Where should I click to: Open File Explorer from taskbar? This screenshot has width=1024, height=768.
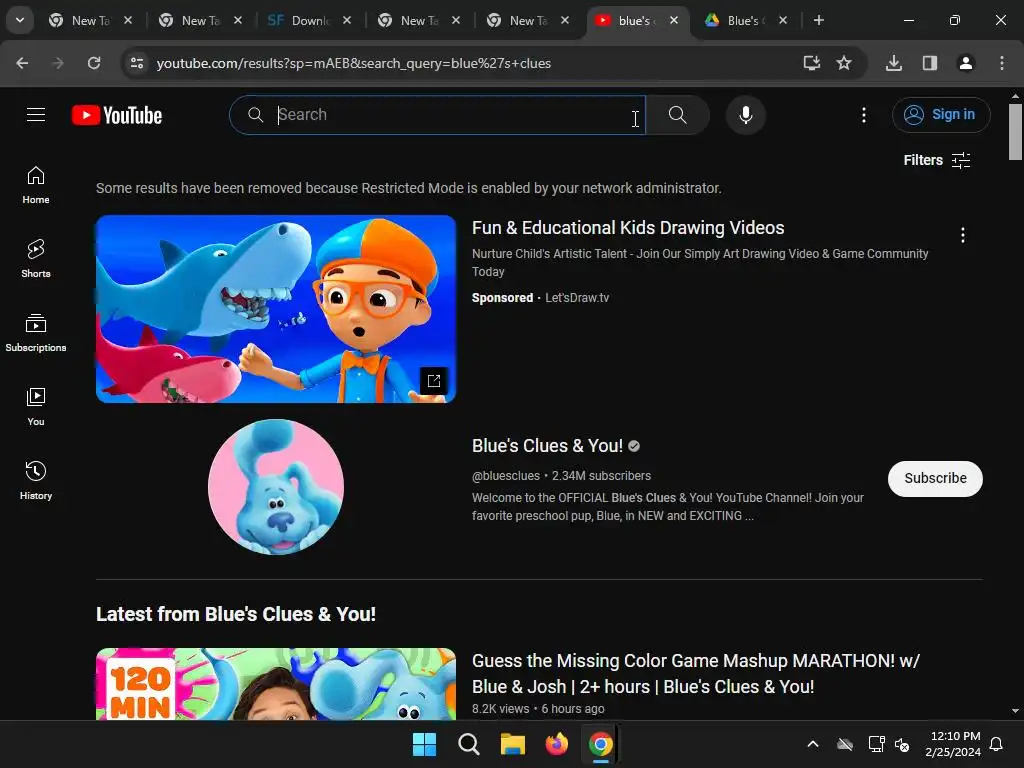(x=513, y=744)
